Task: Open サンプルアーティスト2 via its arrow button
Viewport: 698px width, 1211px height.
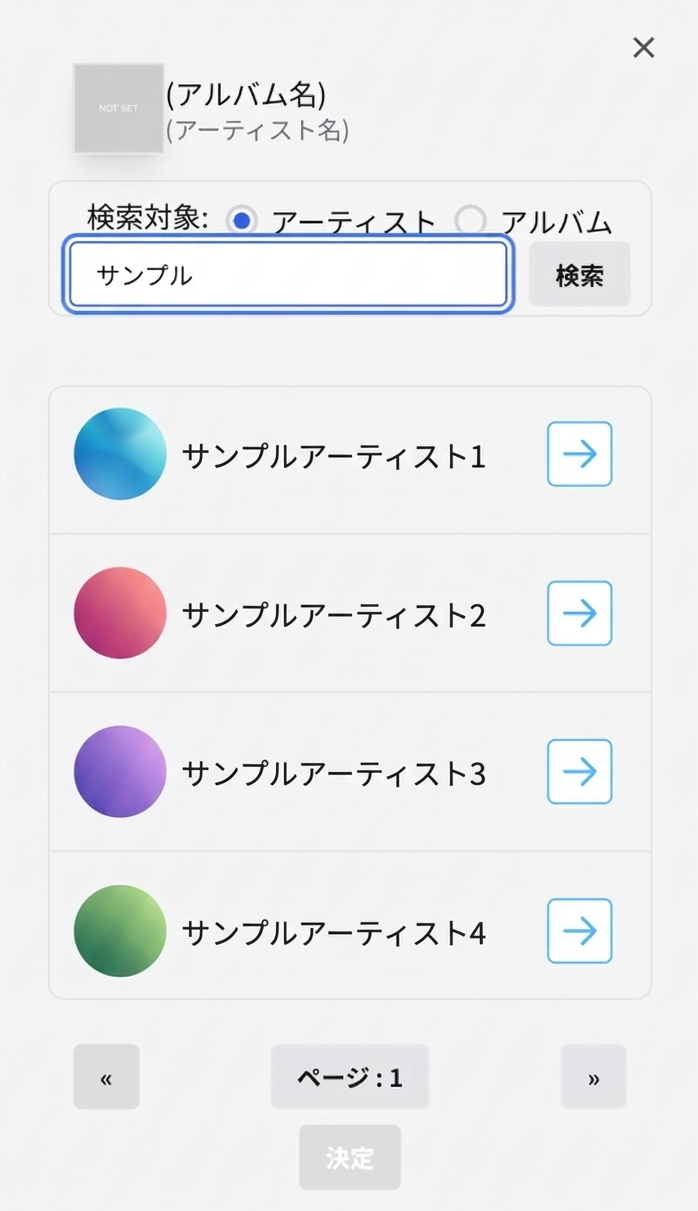Action: 579,613
